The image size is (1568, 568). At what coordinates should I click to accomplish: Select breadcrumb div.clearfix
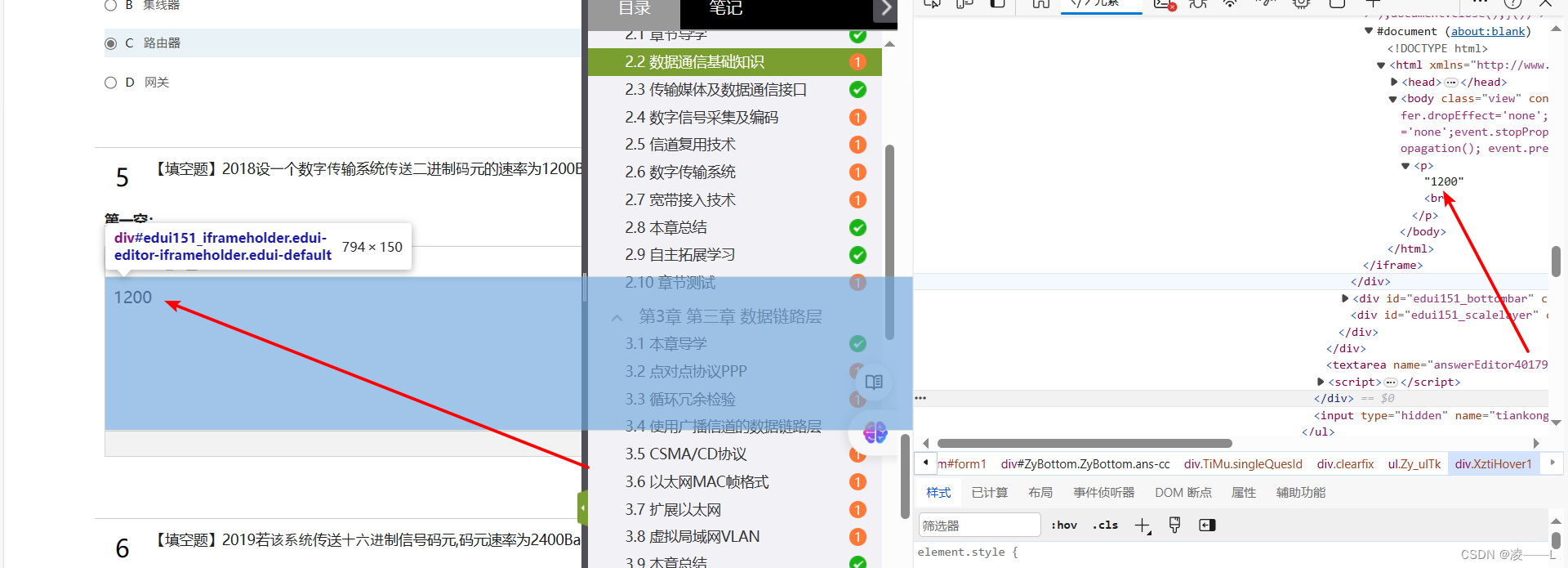pos(1345,464)
